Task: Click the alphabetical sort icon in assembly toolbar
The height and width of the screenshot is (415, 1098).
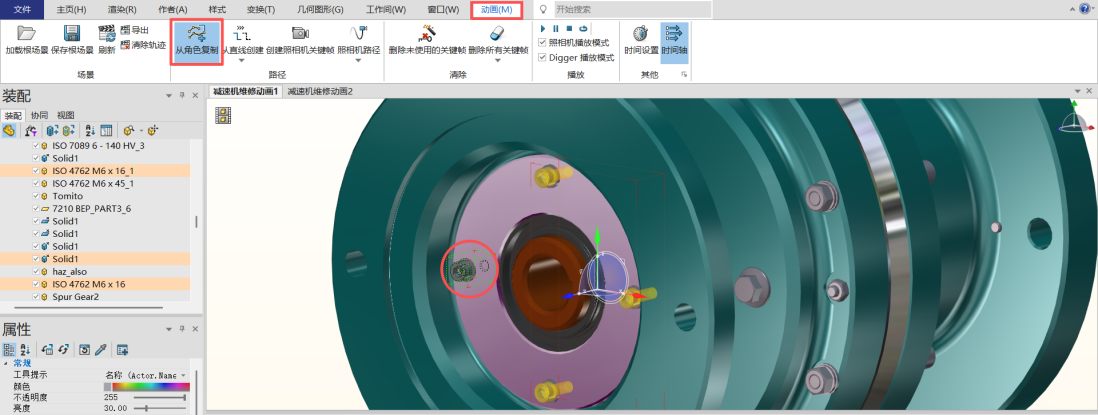Action: pos(90,130)
